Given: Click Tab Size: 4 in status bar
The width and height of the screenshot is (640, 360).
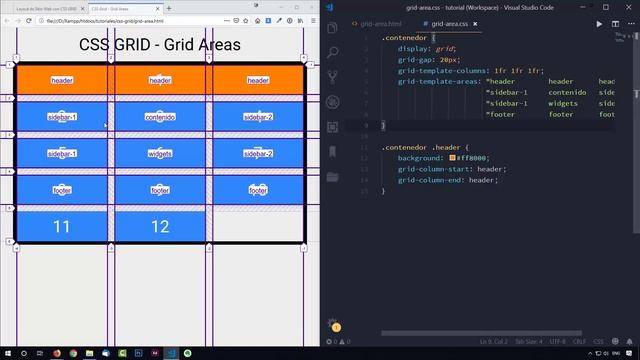Looking at the screenshot, I should point(529,341).
